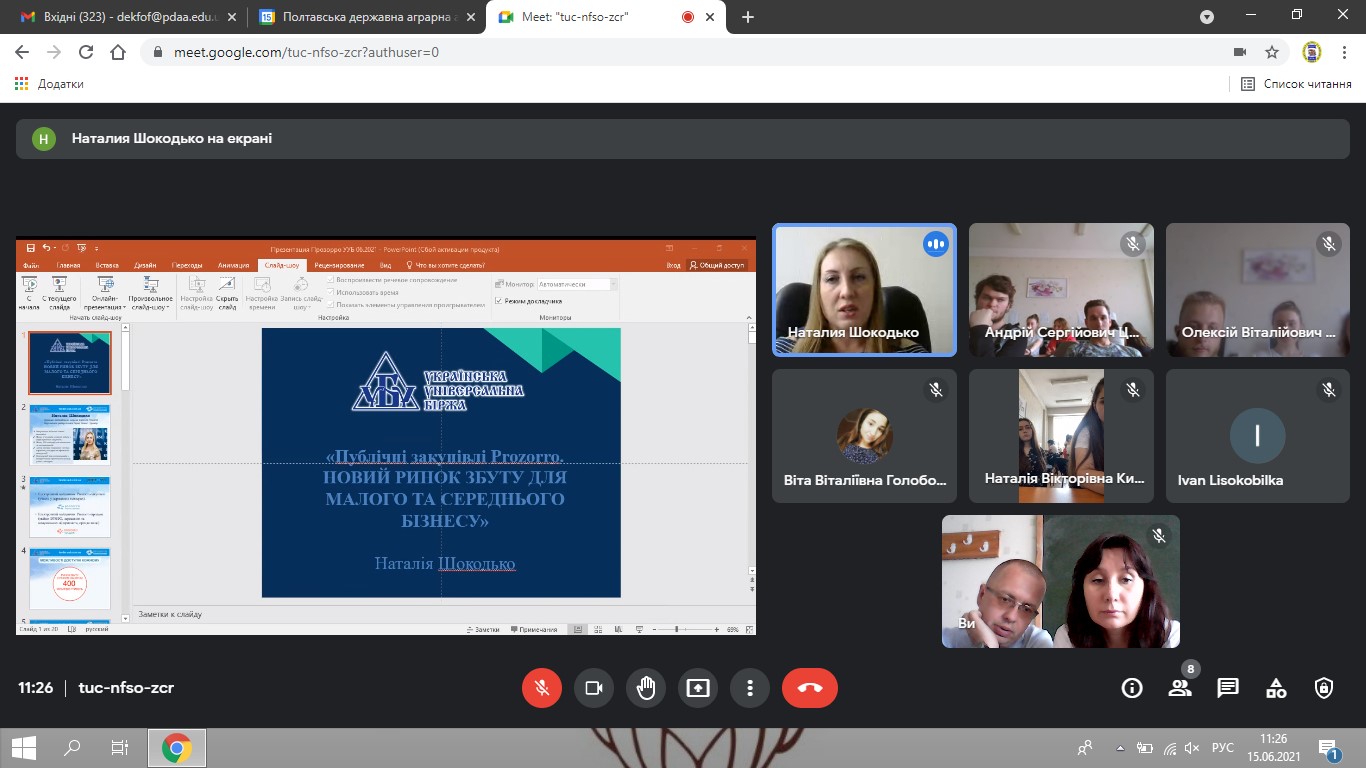Raise hand in the meeting
1366x768 pixels.
[x=646, y=688]
